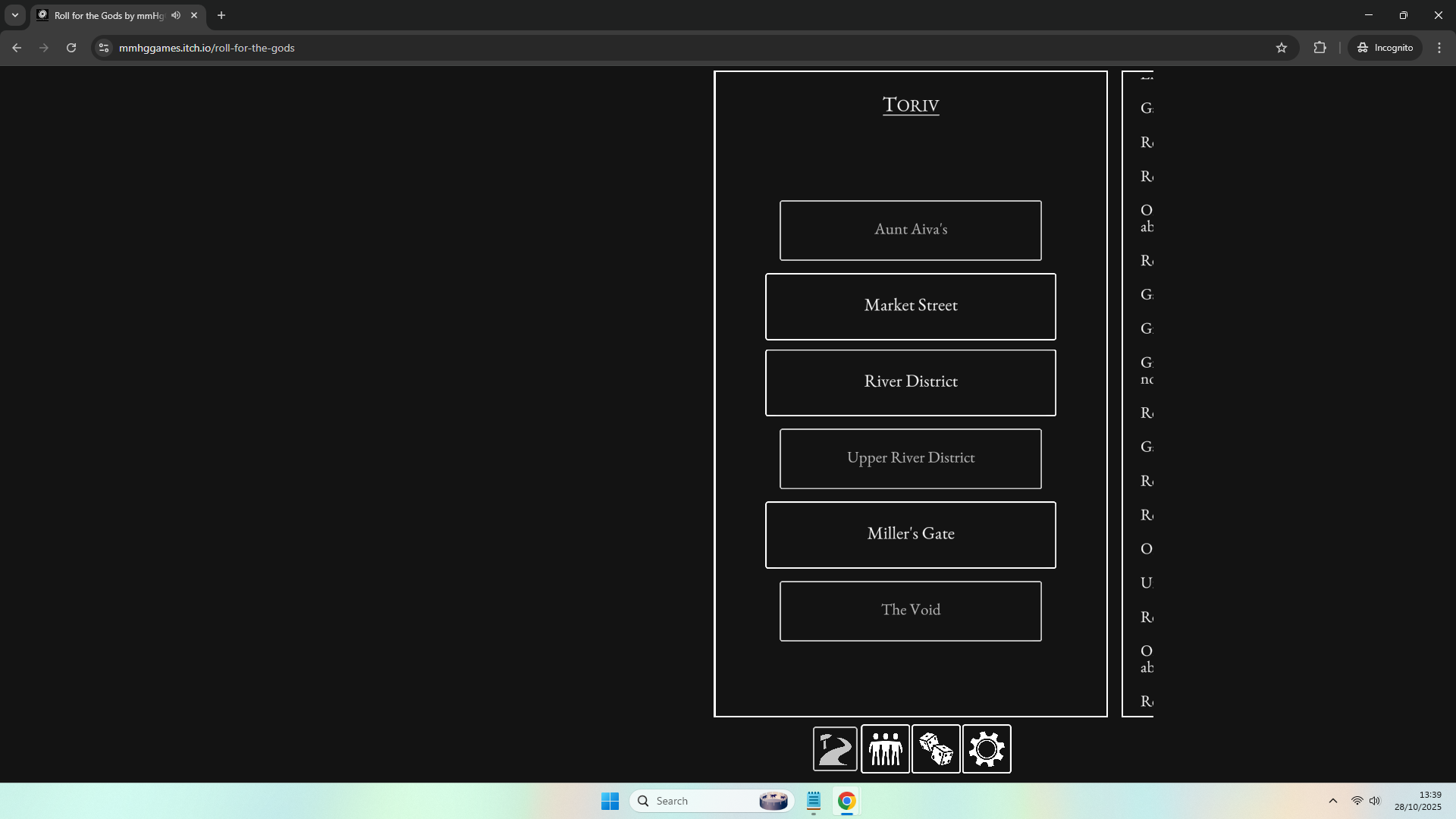Image resolution: width=1456 pixels, height=819 pixels.
Task: Click the Toriv heading link
Action: (x=911, y=105)
